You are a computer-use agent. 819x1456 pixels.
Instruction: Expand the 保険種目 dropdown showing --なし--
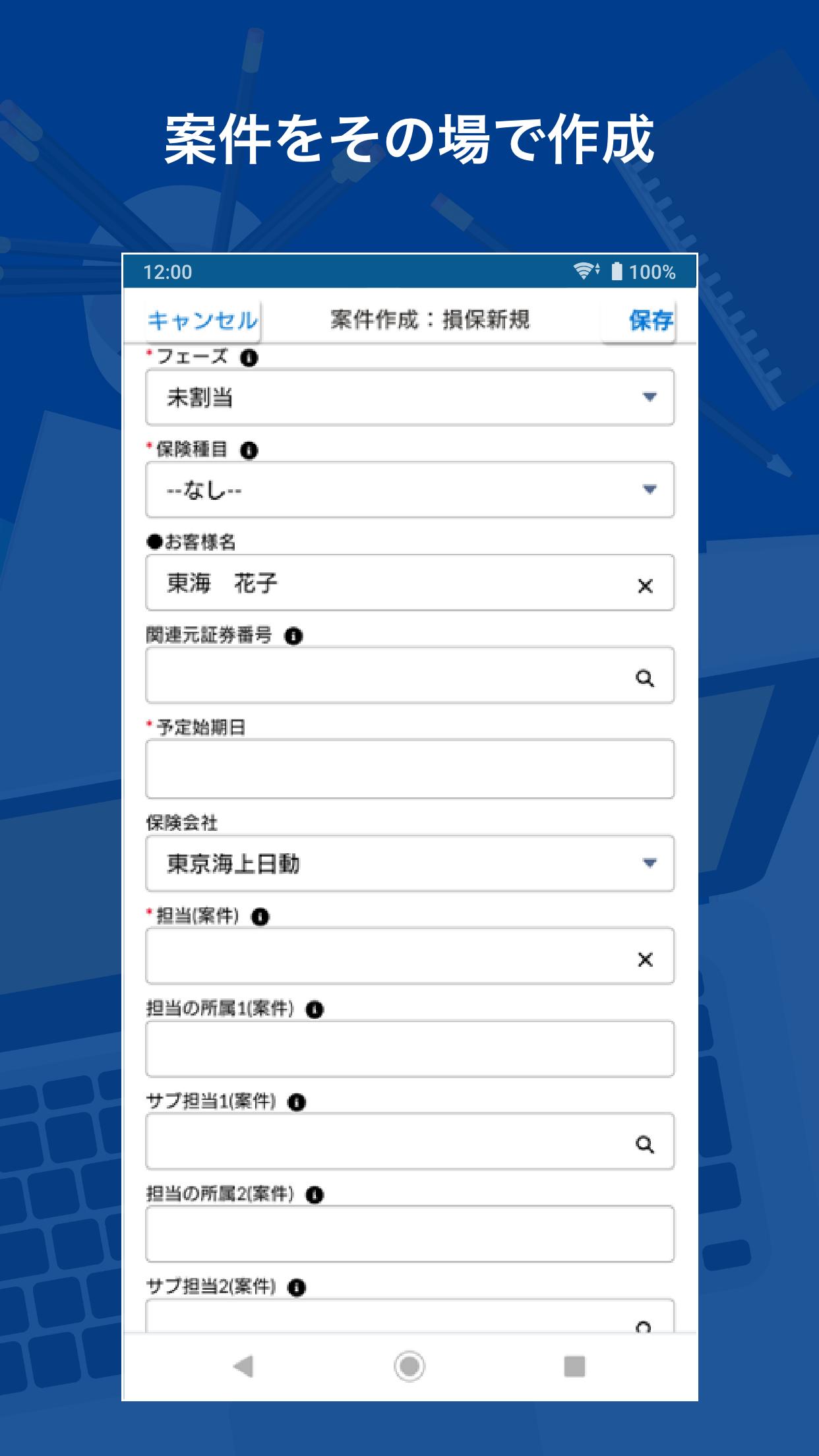pos(409,489)
